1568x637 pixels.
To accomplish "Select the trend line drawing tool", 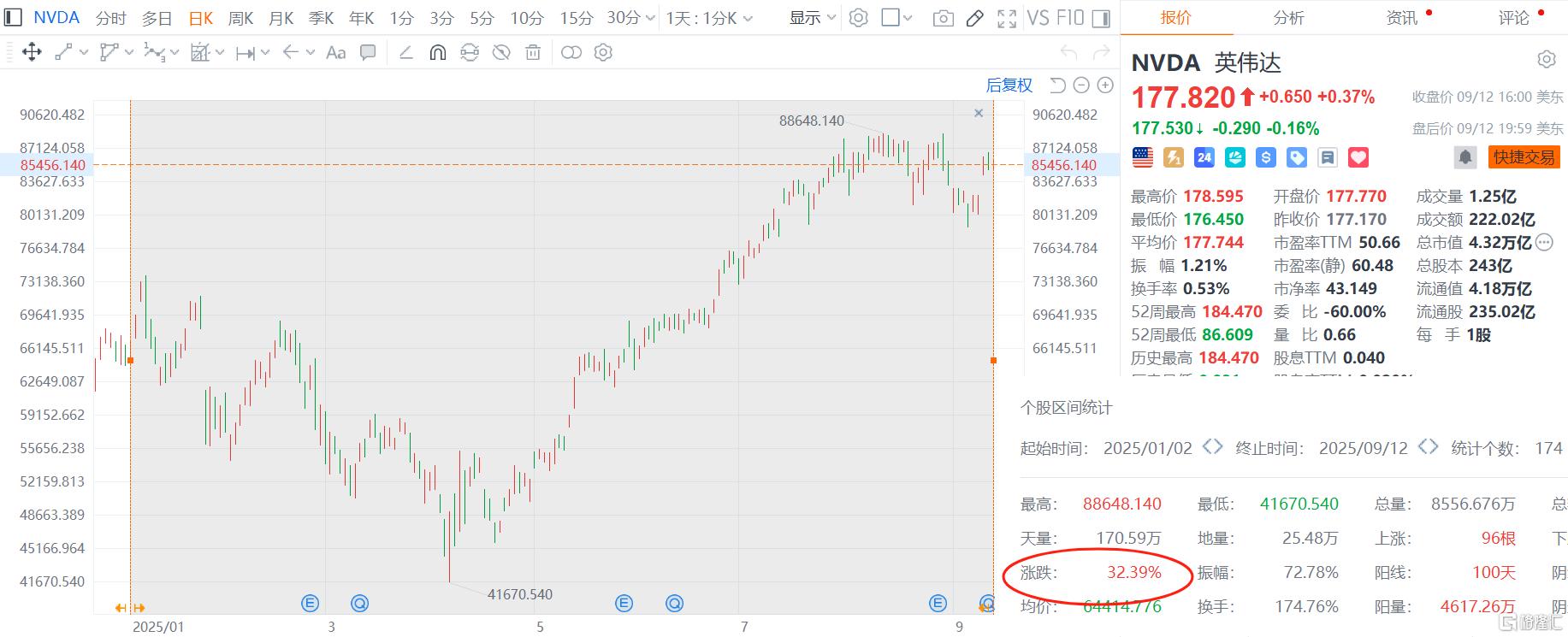I will click(x=62, y=52).
